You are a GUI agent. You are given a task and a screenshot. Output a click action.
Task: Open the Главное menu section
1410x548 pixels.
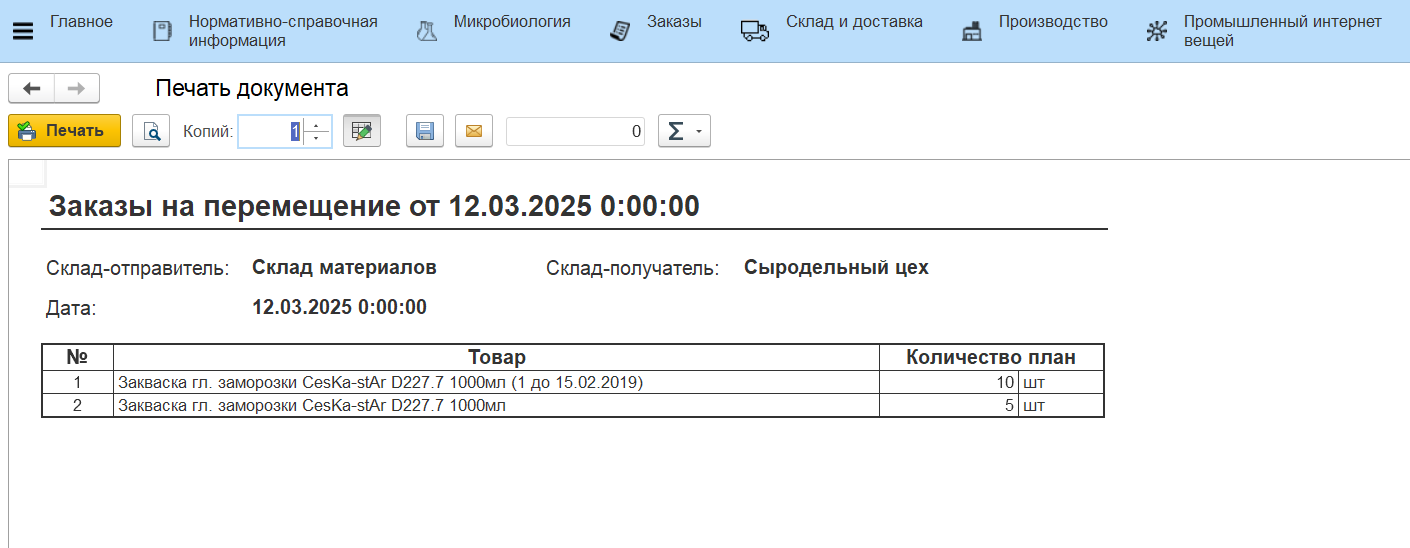click(x=81, y=22)
